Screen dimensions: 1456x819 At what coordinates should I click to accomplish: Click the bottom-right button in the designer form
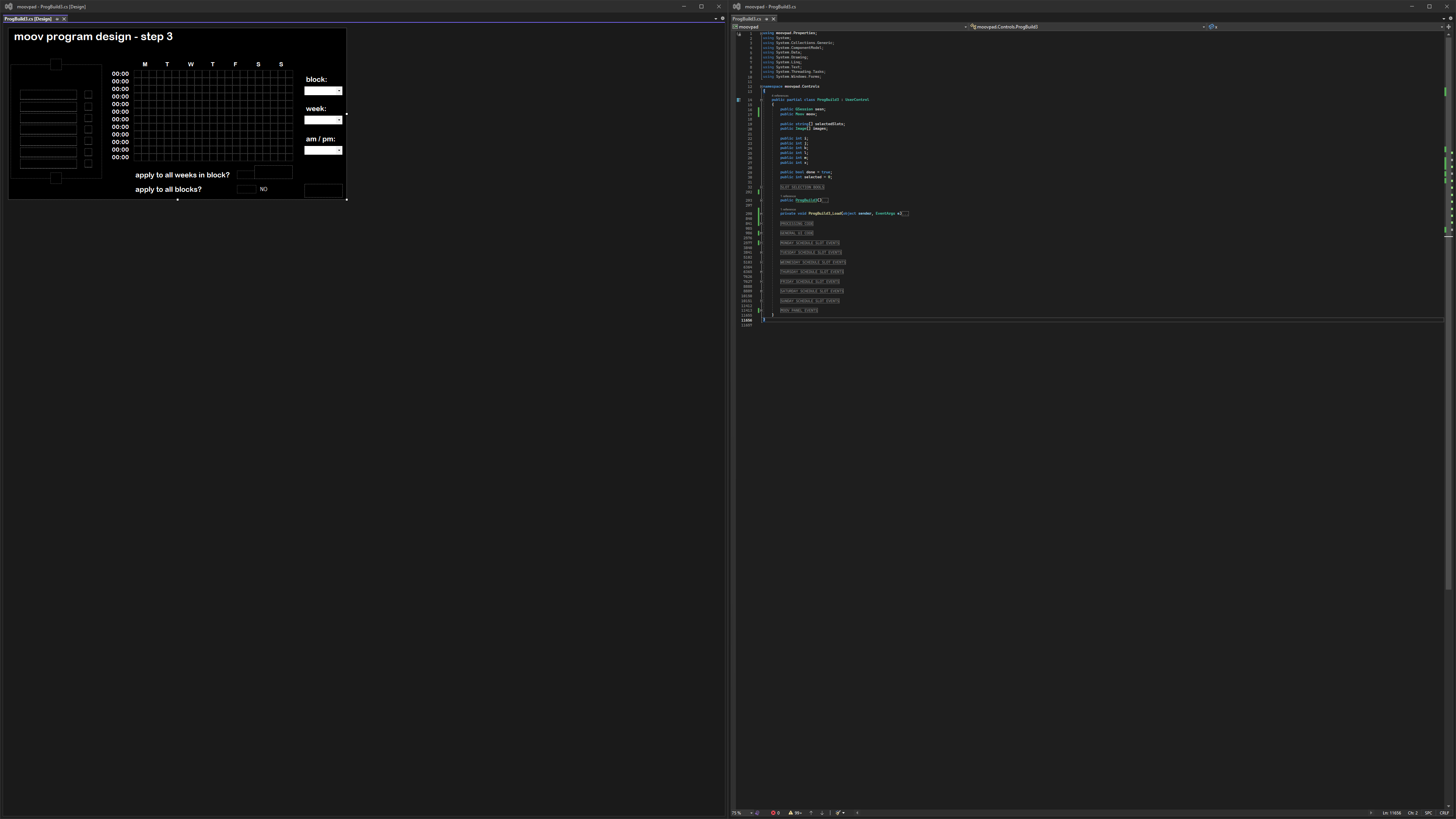coord(323,190)
